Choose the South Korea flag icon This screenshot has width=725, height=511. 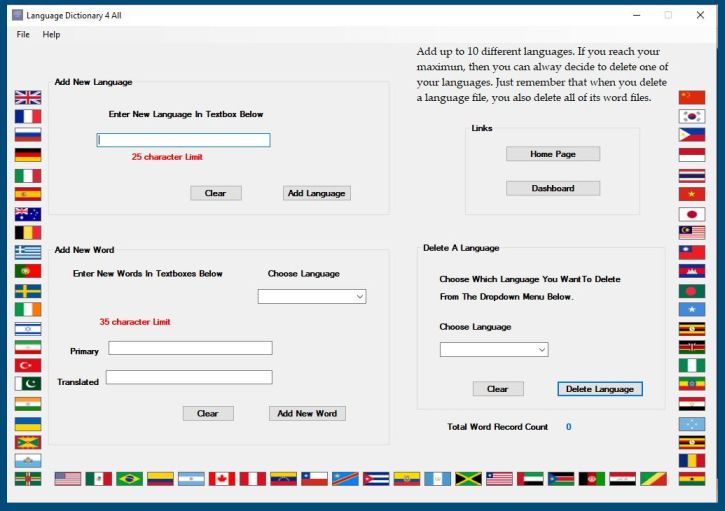click(691, 116)
